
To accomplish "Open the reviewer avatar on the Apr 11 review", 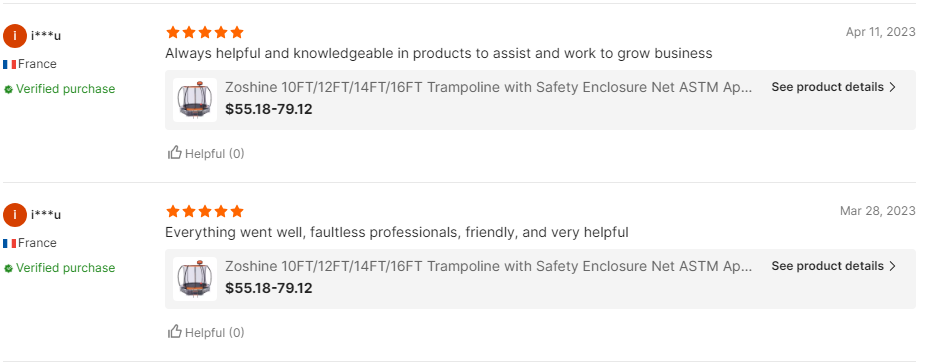I will click(15, 36).
